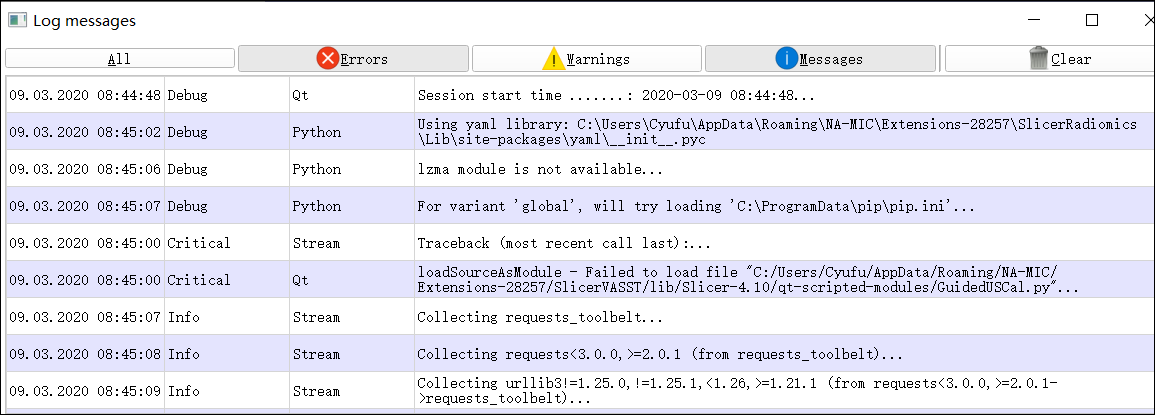Click the red Errors filter icon

328,58
